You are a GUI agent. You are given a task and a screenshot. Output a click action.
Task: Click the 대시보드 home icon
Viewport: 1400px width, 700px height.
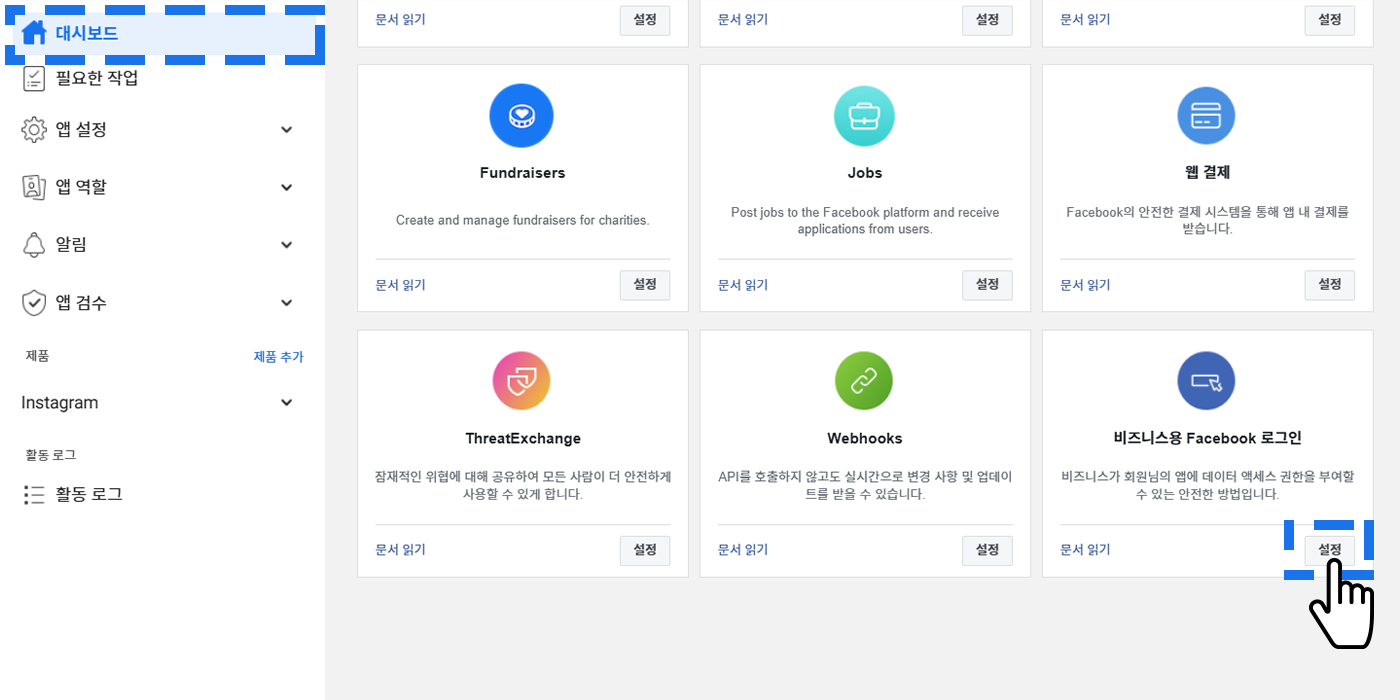(34, 33)
